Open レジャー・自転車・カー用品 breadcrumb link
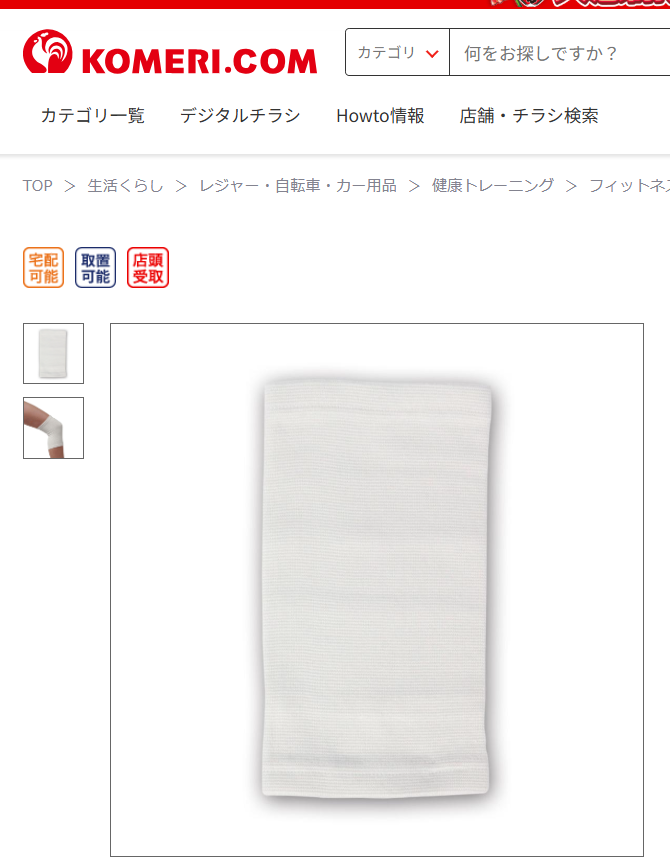The image size is (670, 868). [298, 185]
